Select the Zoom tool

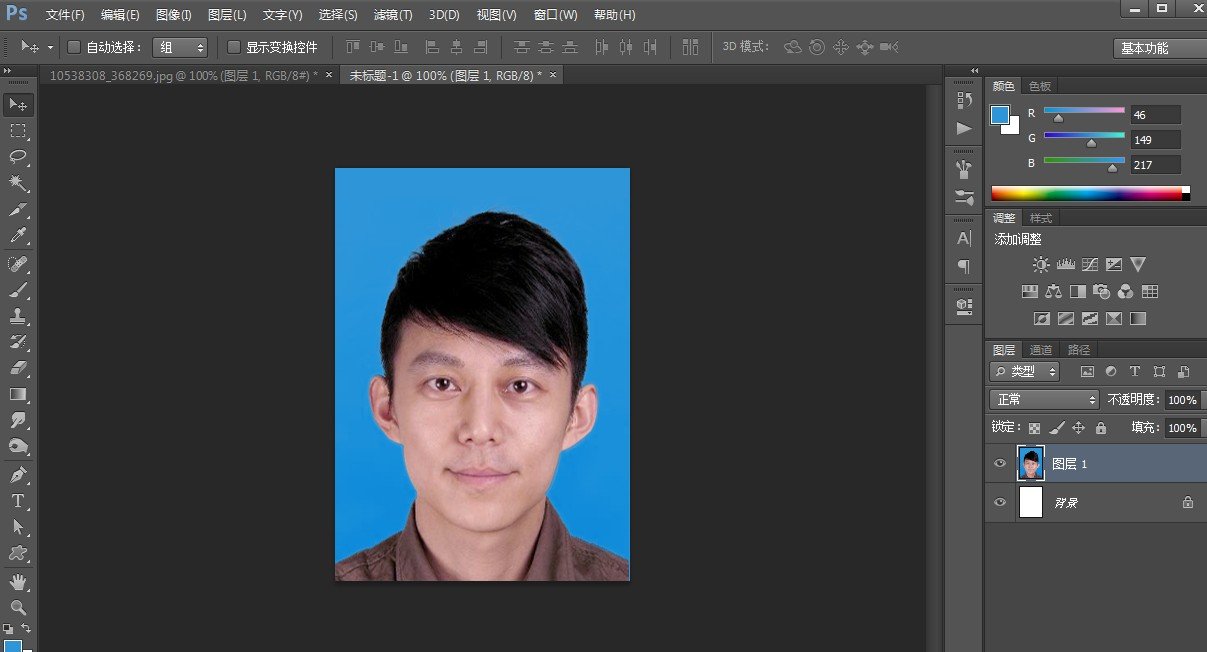18,607
